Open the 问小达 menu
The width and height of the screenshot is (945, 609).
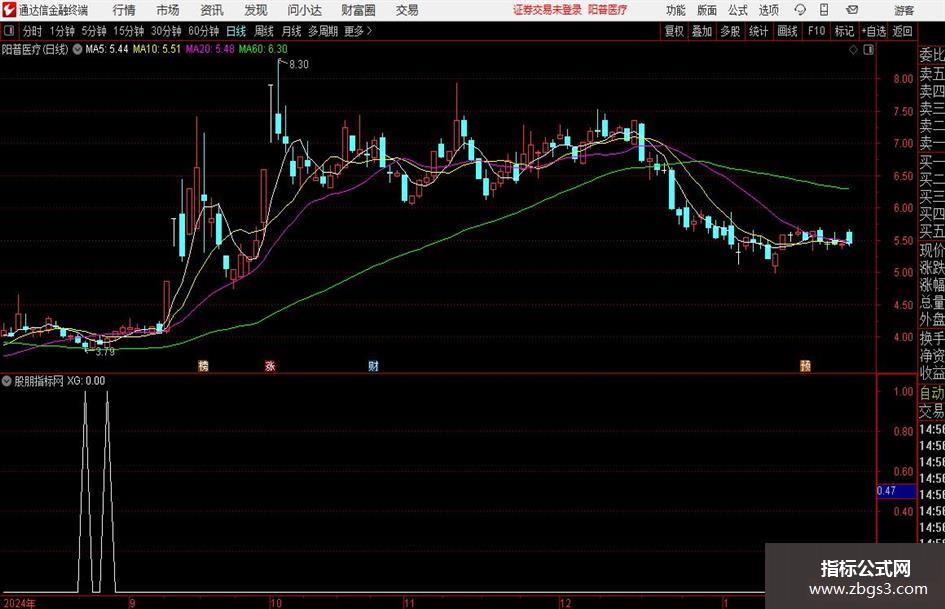pos(304,10)
